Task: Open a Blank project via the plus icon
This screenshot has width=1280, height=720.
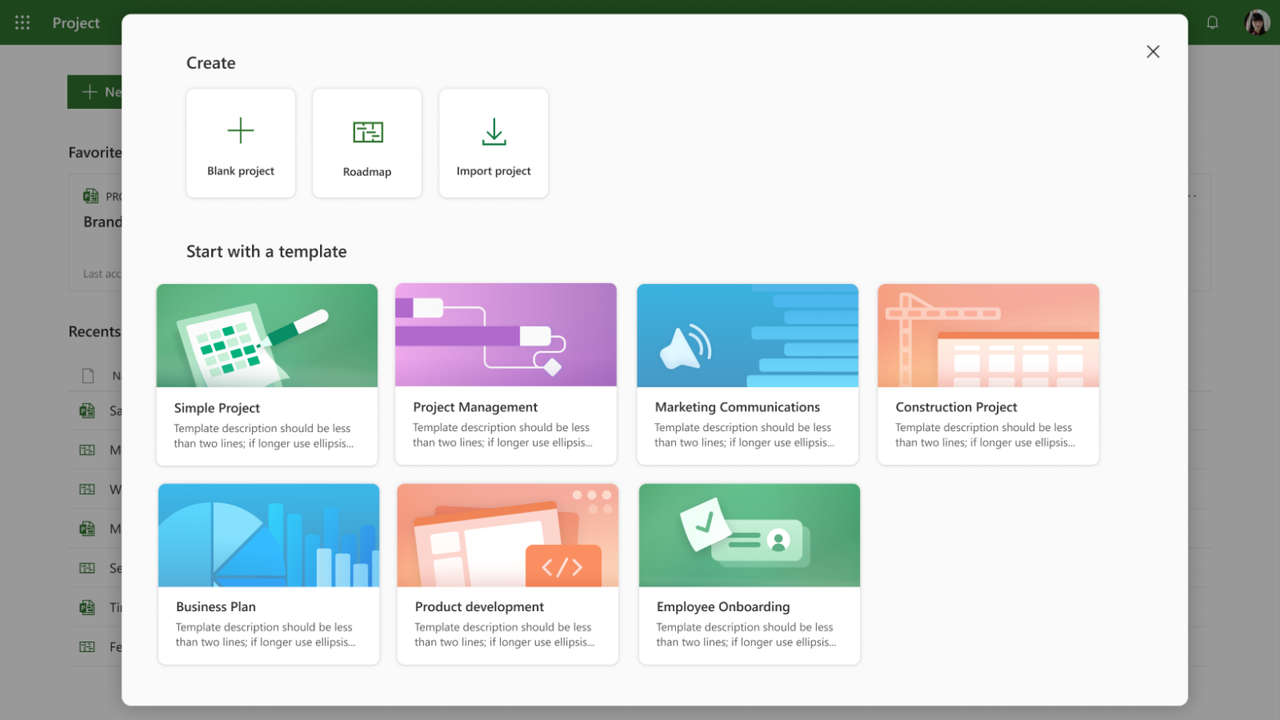Action: coord(240,131)
